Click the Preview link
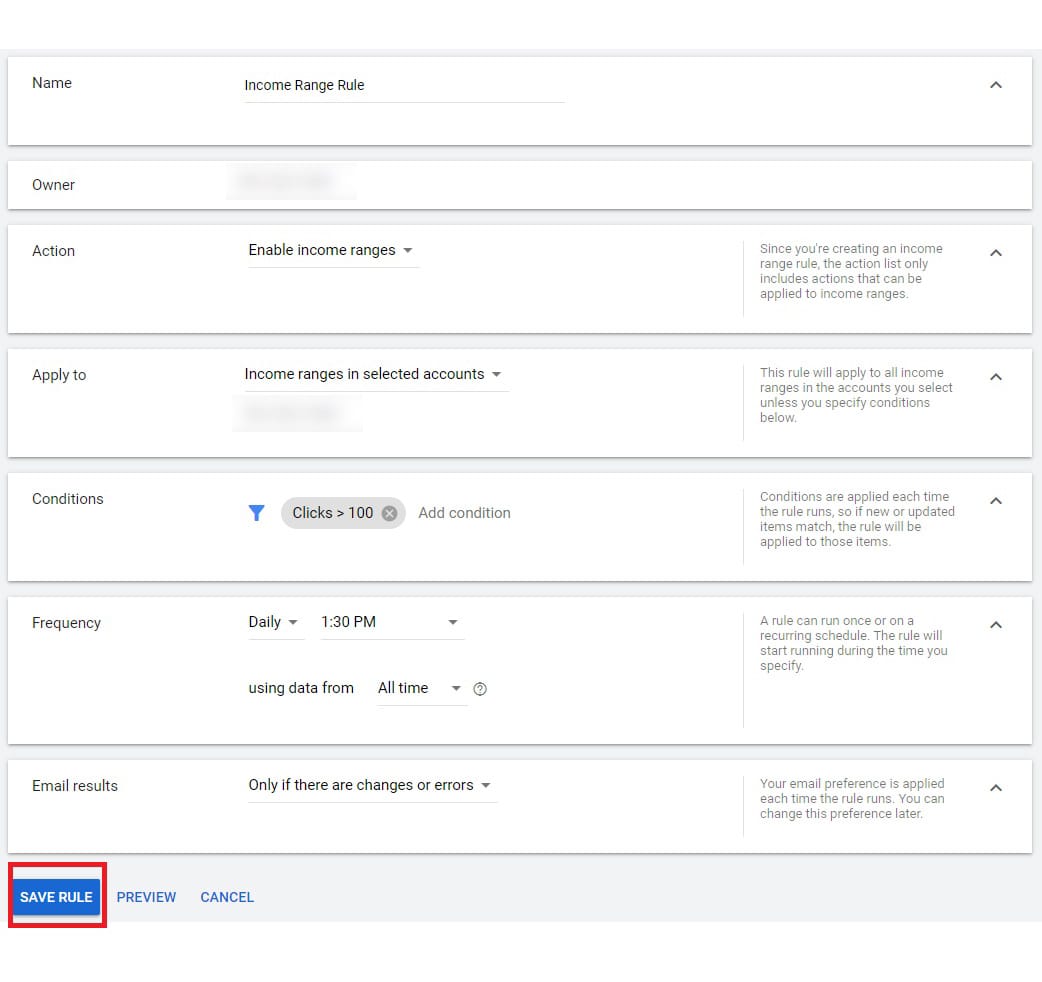1042x982 pixels. coord(146,897)
